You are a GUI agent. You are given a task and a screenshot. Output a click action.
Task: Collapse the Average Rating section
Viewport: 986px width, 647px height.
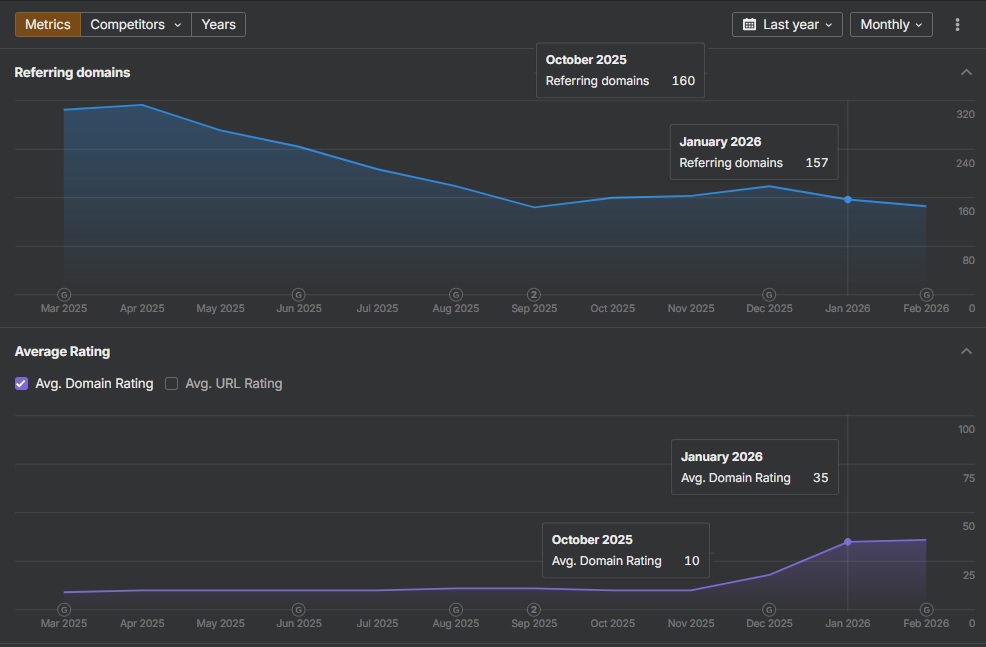pyautogui.click(x=966, y=351)
